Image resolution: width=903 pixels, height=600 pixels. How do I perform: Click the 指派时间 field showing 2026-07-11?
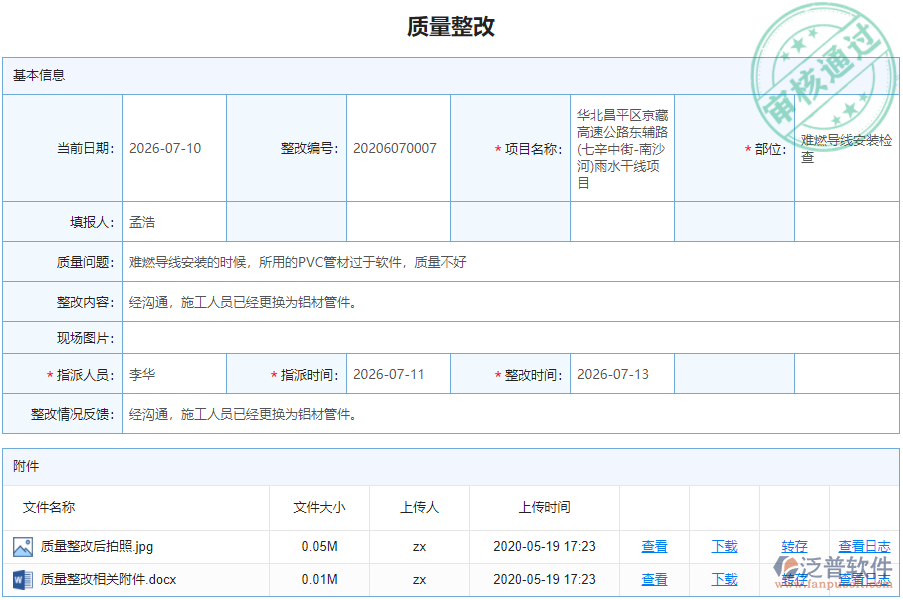point(388,373)
